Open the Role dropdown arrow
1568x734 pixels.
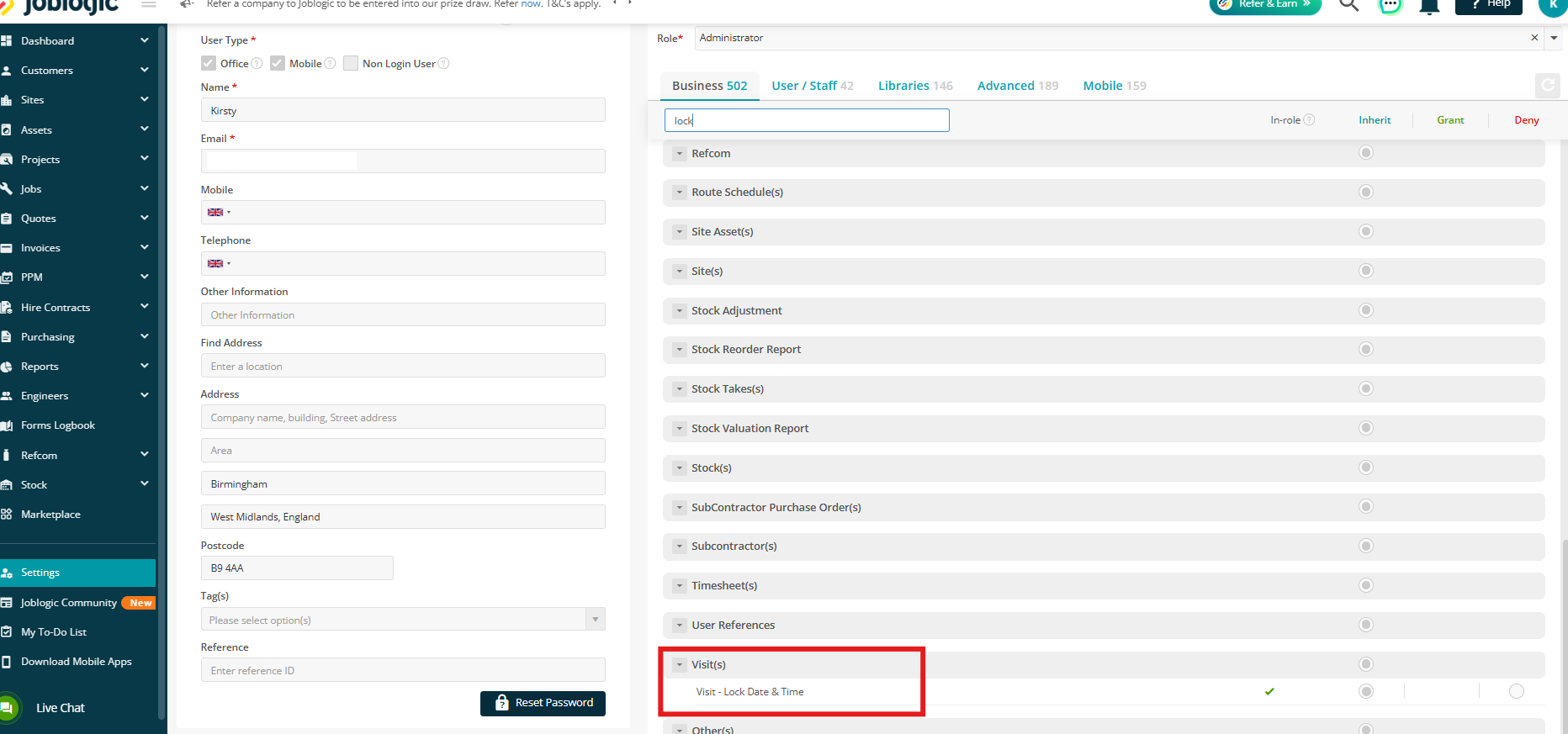[x=1554, y=38]
